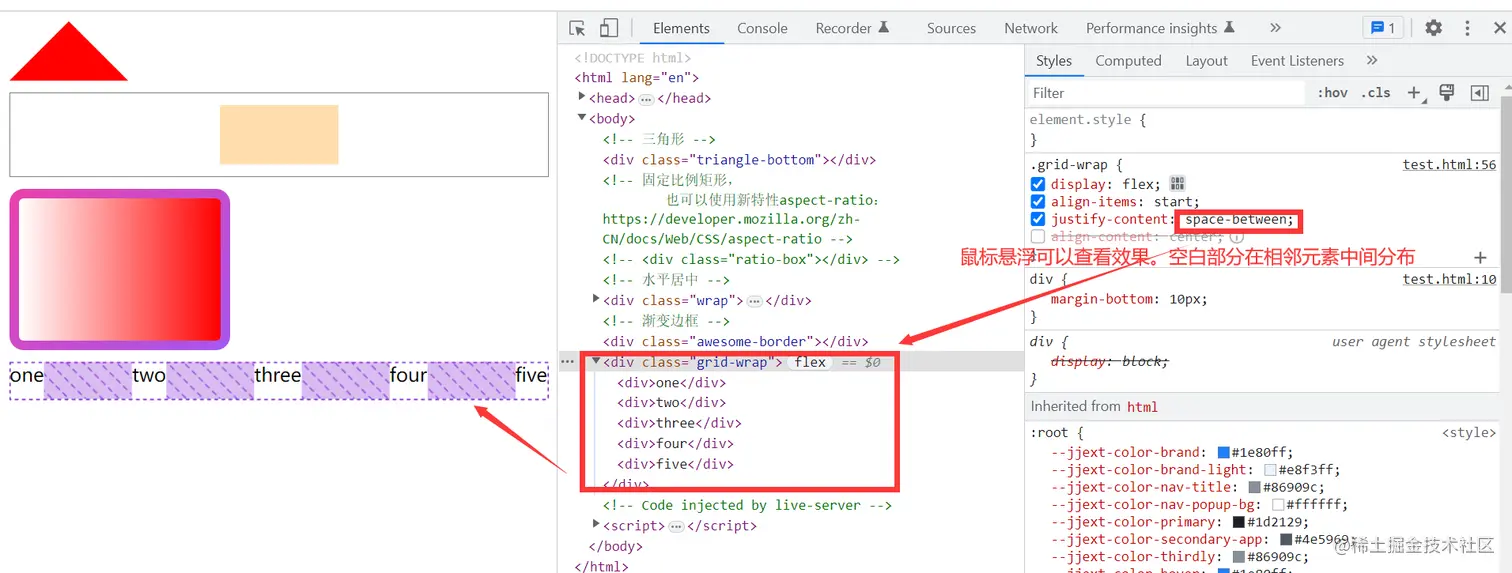Open the DevTools three-dot customize menu
Image resolution: width=1512 pixels, height=573 pixels.
(x=1467, y=28)
